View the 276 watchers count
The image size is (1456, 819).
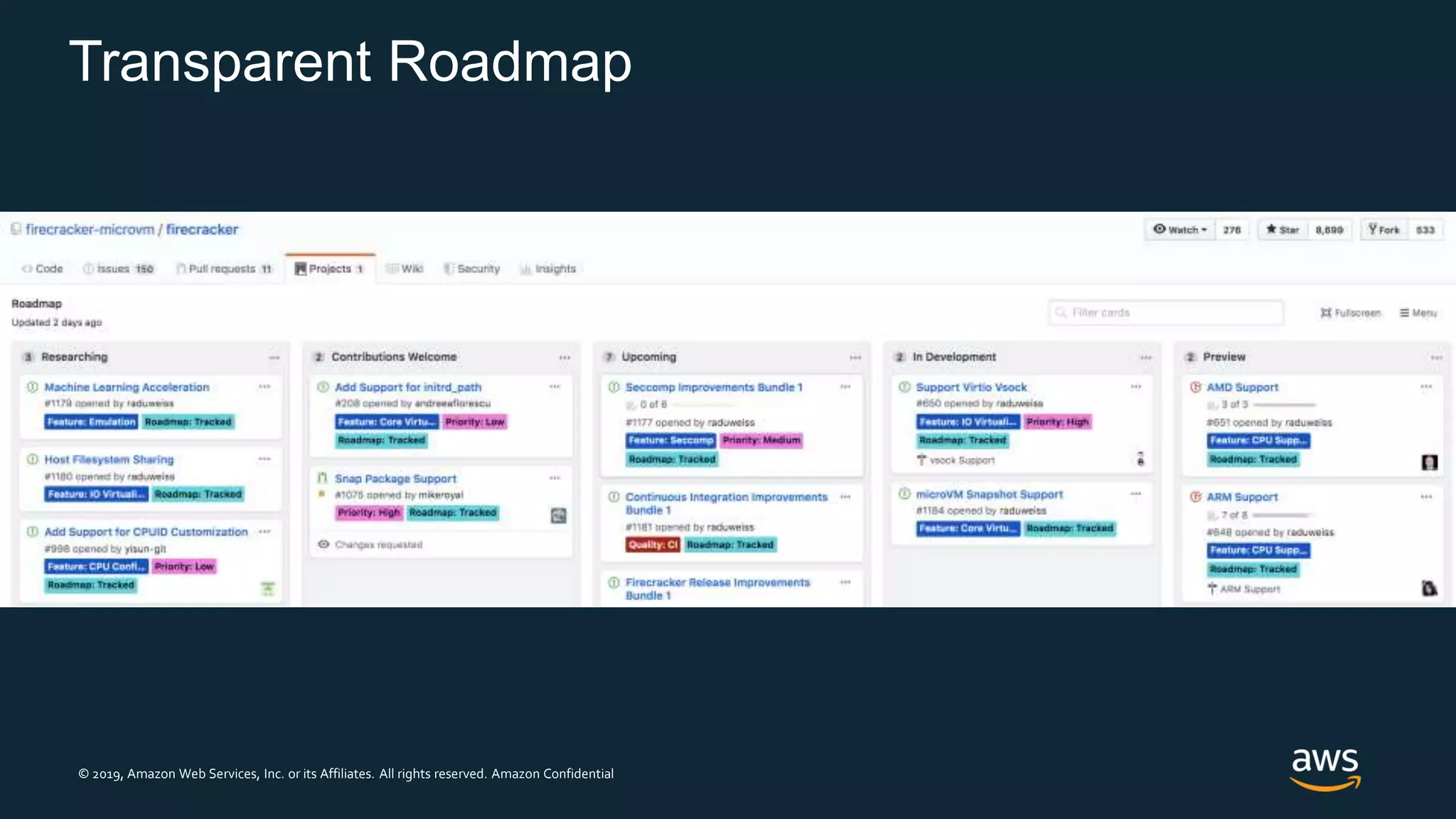(x=1232, y=230)
